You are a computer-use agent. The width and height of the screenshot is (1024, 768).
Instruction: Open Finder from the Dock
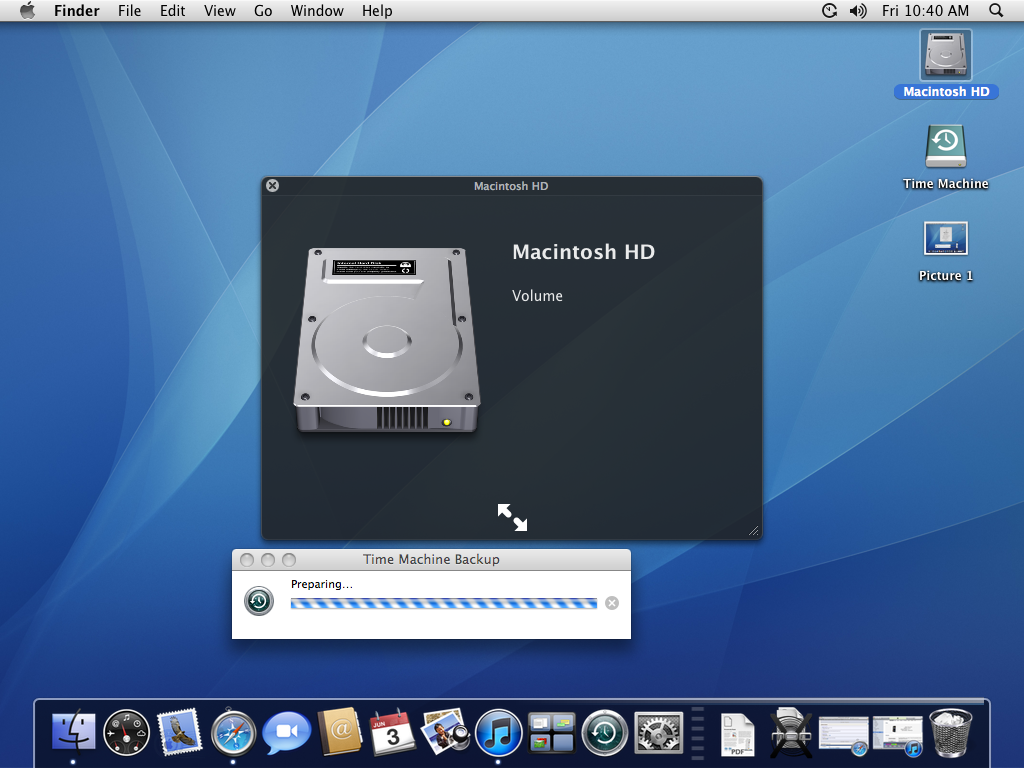tap(73, 731)
